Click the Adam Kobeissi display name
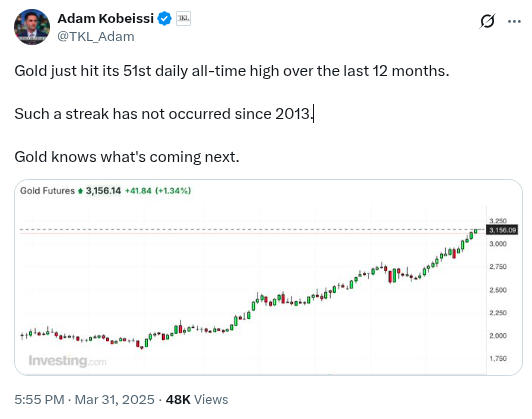This screenshot has height=419, width=532. pyautogui.click(x=106, y=18)
